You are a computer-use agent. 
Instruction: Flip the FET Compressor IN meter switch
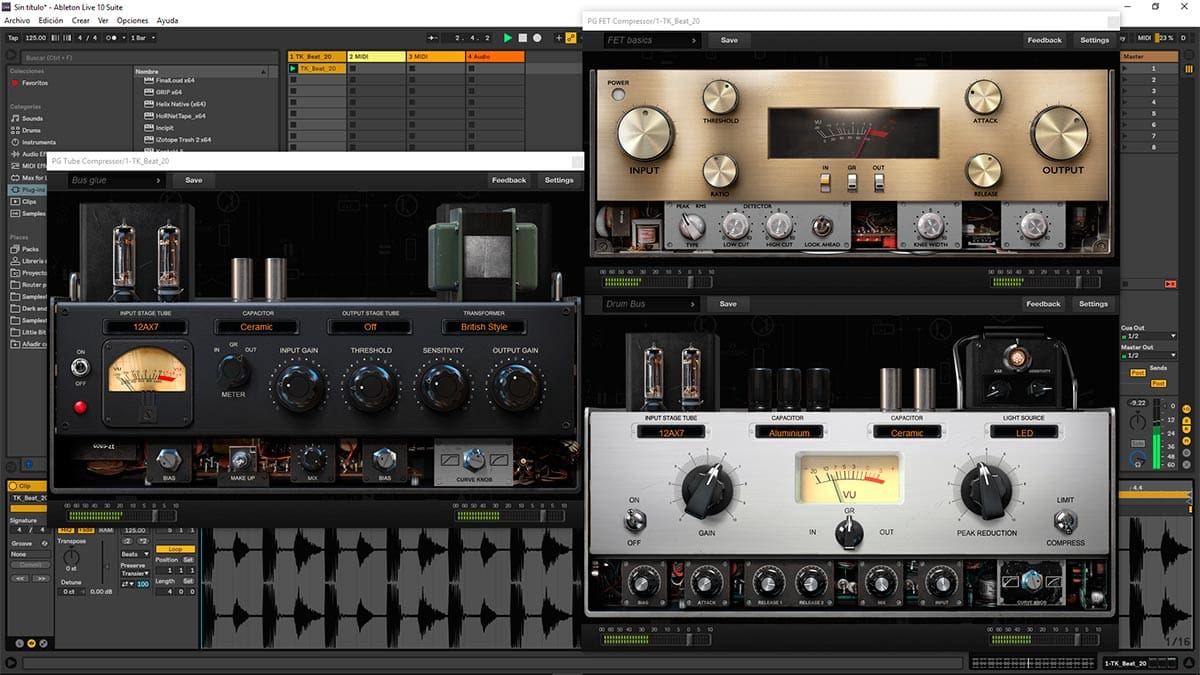[x=826, y=181]
